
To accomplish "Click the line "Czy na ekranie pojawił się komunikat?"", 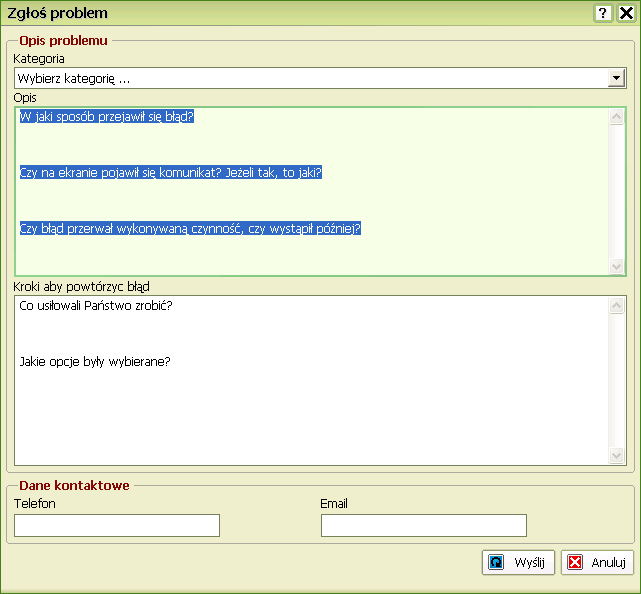I will (x=121, y=173).
